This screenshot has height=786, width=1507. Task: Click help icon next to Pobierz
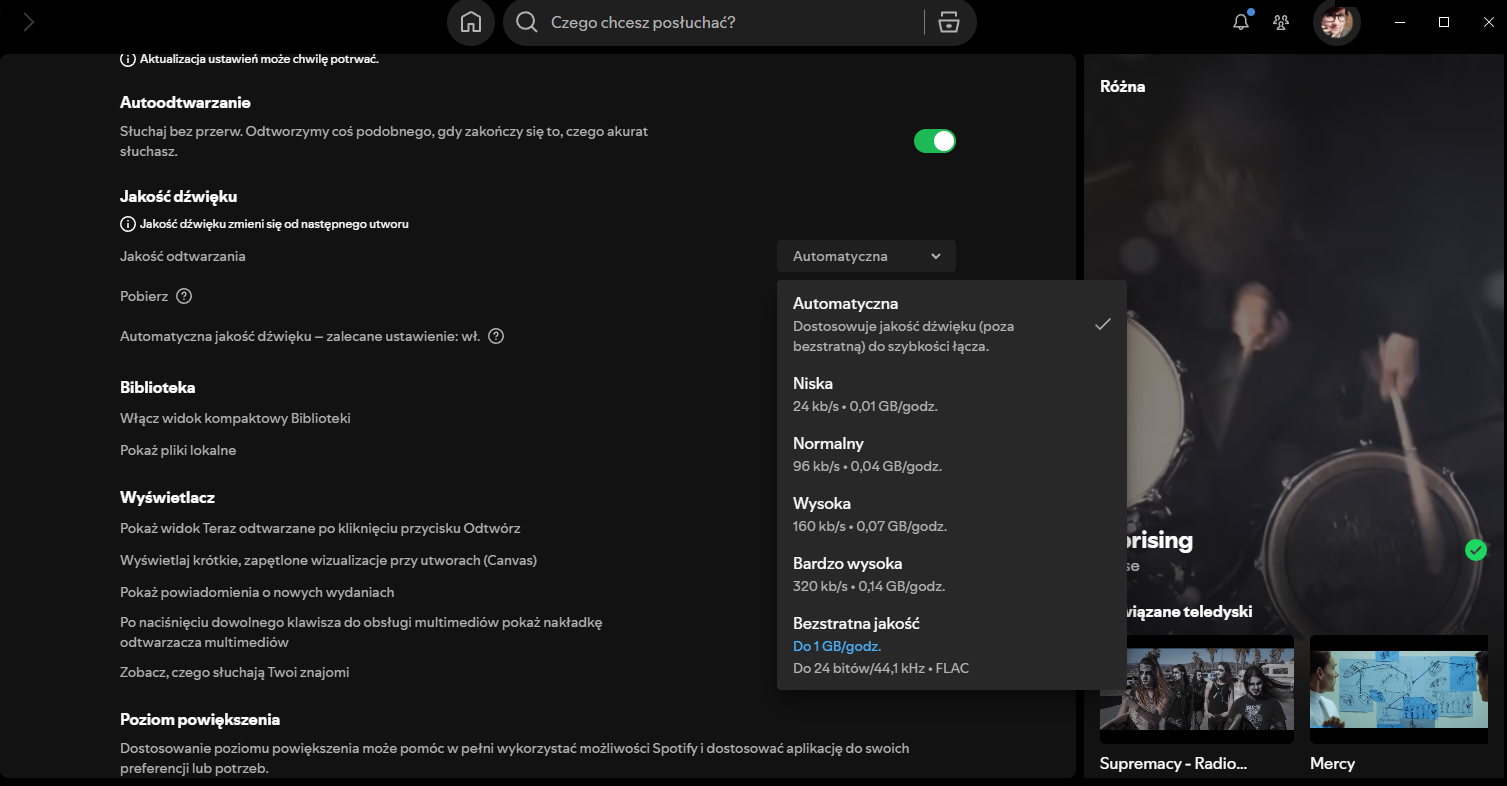point(184,296)
